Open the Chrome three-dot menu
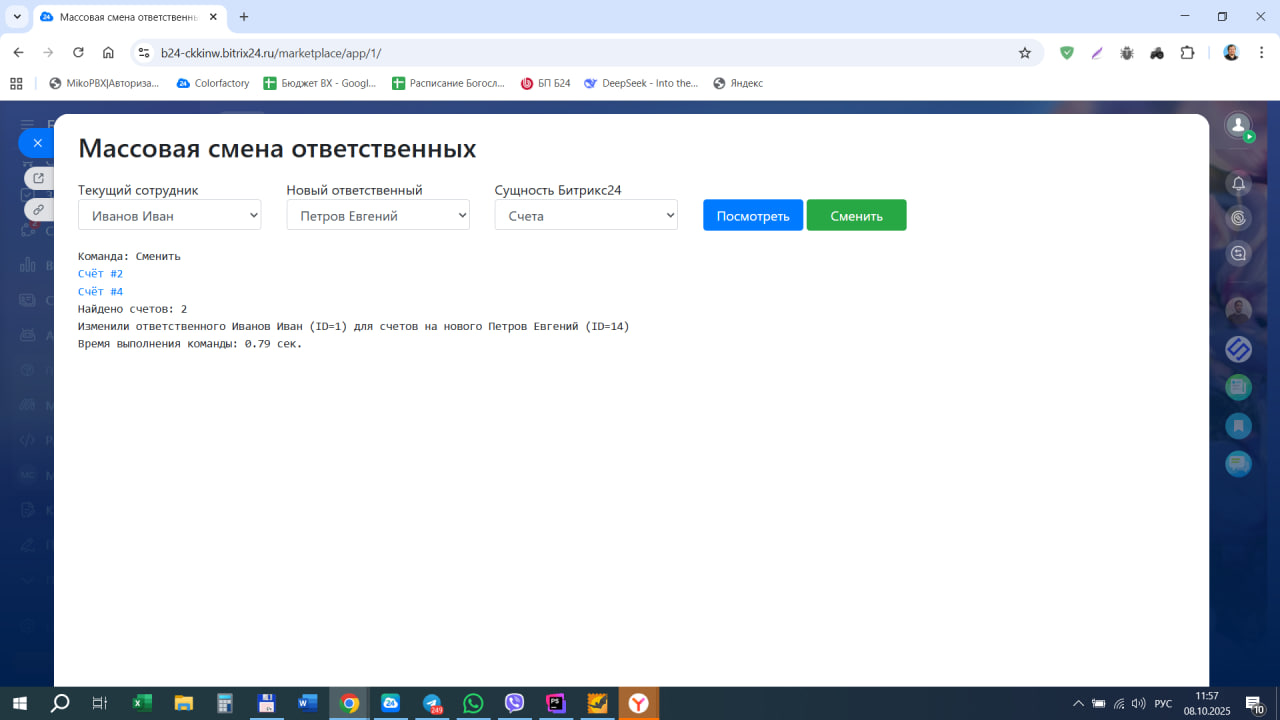The height and width of the screenshot is (720, 1280). [x=1260, y=53]
